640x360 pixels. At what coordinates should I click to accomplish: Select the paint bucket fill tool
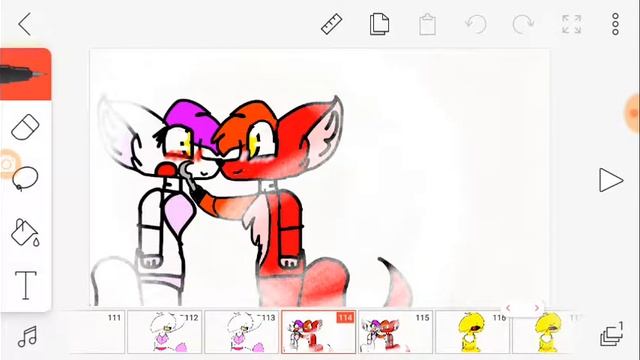pyautogui.click(x=25, y=232)
